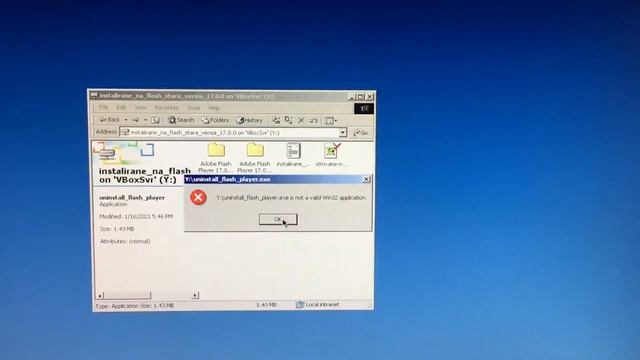This screenshot has height=360, width=640.
Task: Click the Forward arrow button
Action: (136, 120)
